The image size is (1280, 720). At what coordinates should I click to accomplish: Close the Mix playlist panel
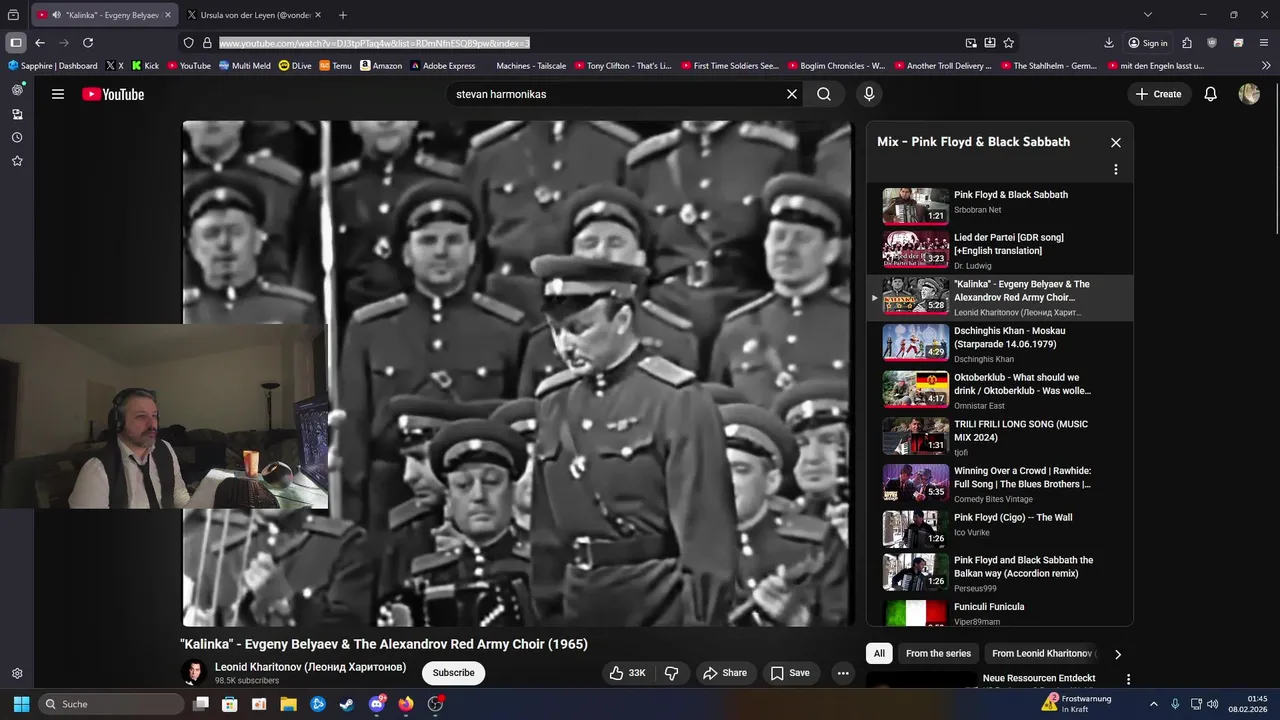pos(1116,143)
